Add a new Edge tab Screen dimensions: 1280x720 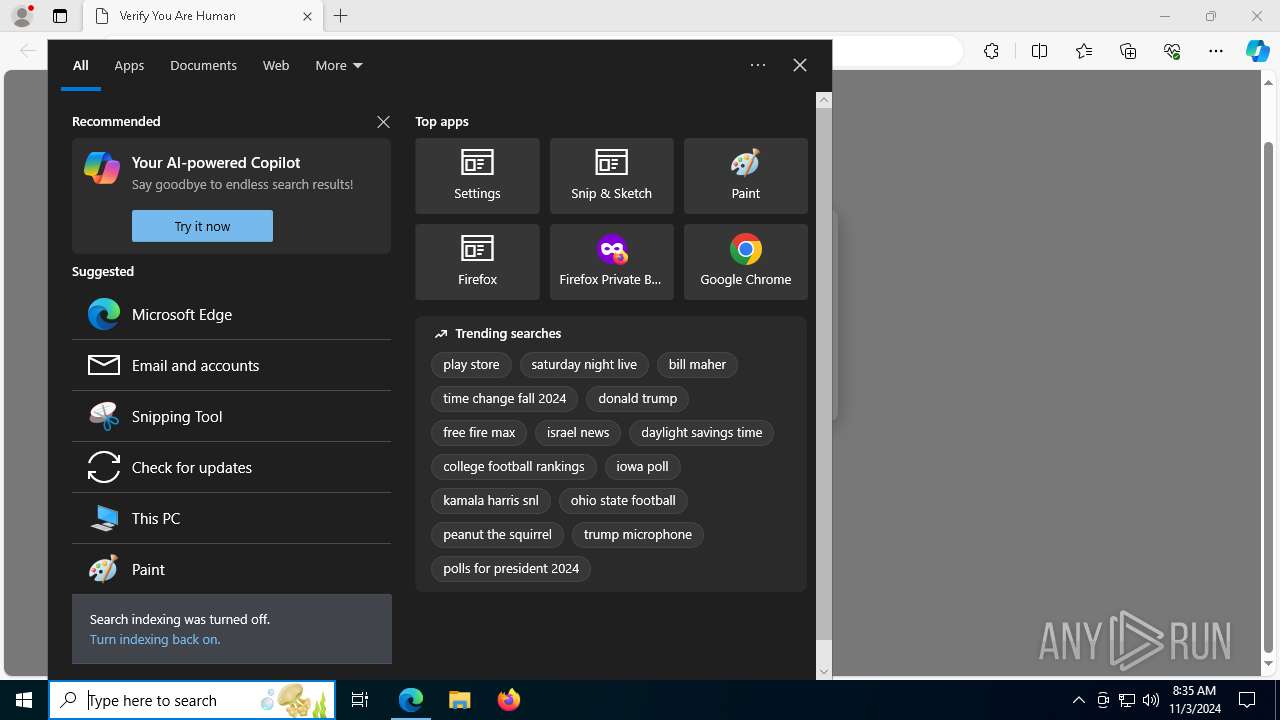click(341, 16)
